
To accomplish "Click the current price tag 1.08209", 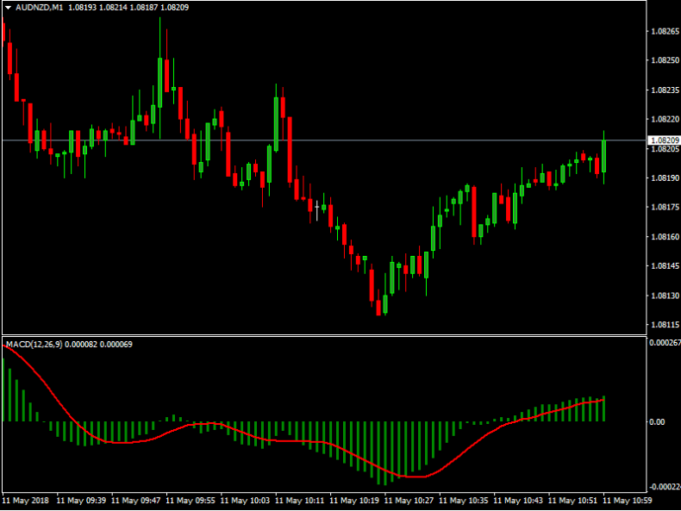I will point(664,141).
